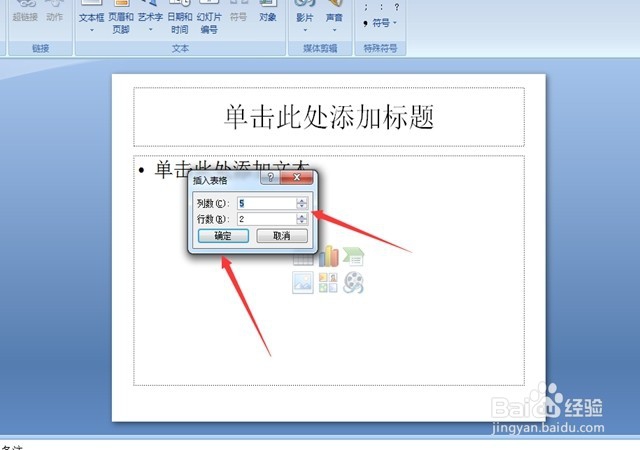This screenshot has width=640, height=450.
Task: Click the 媒体剪辑 group label
Action: [x=320, y=49]
